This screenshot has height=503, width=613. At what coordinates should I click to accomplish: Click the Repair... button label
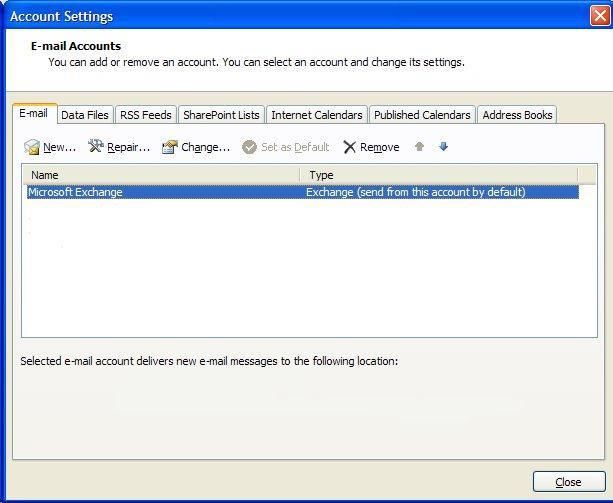129,147
